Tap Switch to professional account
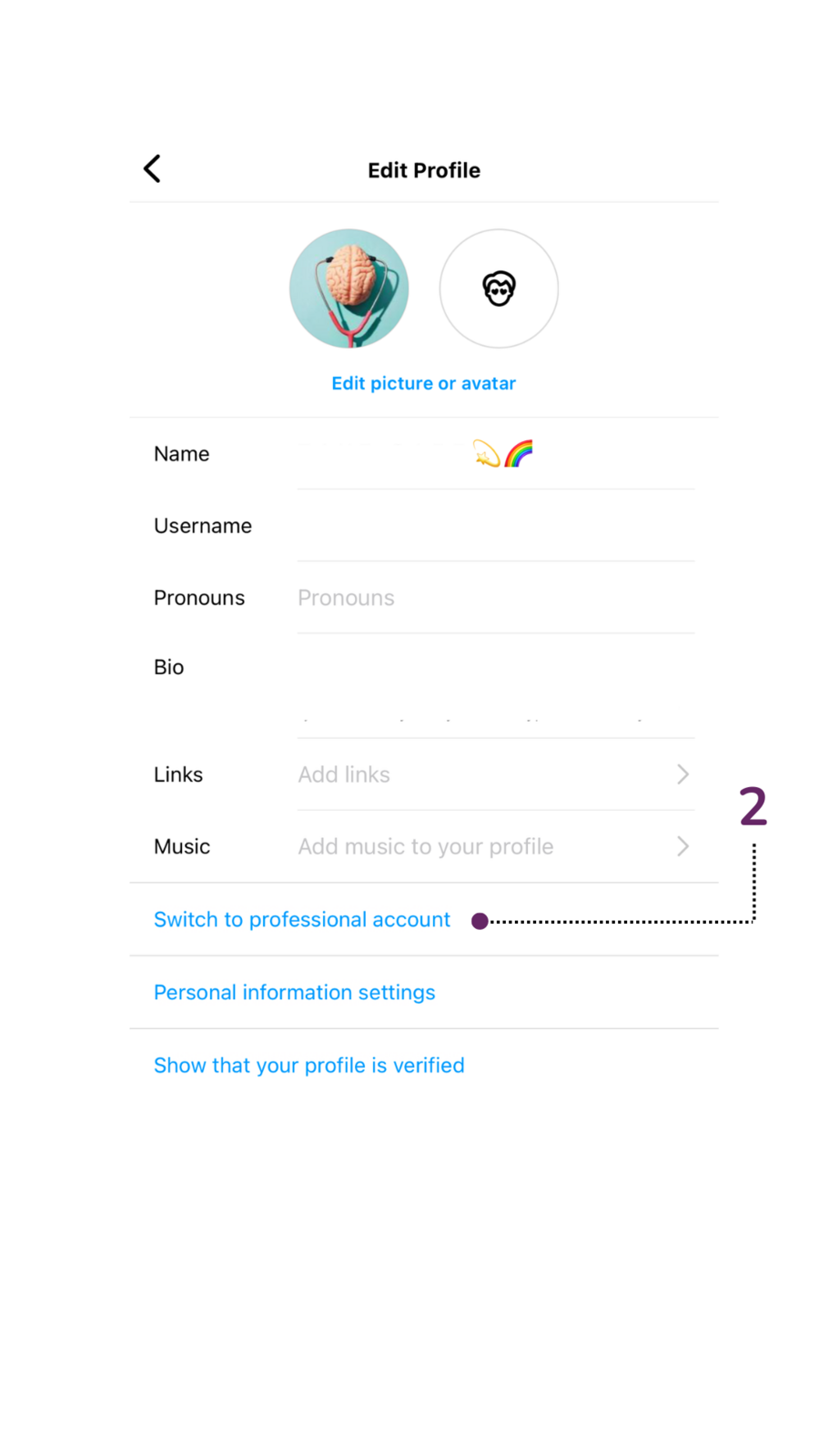 click(x=302, y=919)
